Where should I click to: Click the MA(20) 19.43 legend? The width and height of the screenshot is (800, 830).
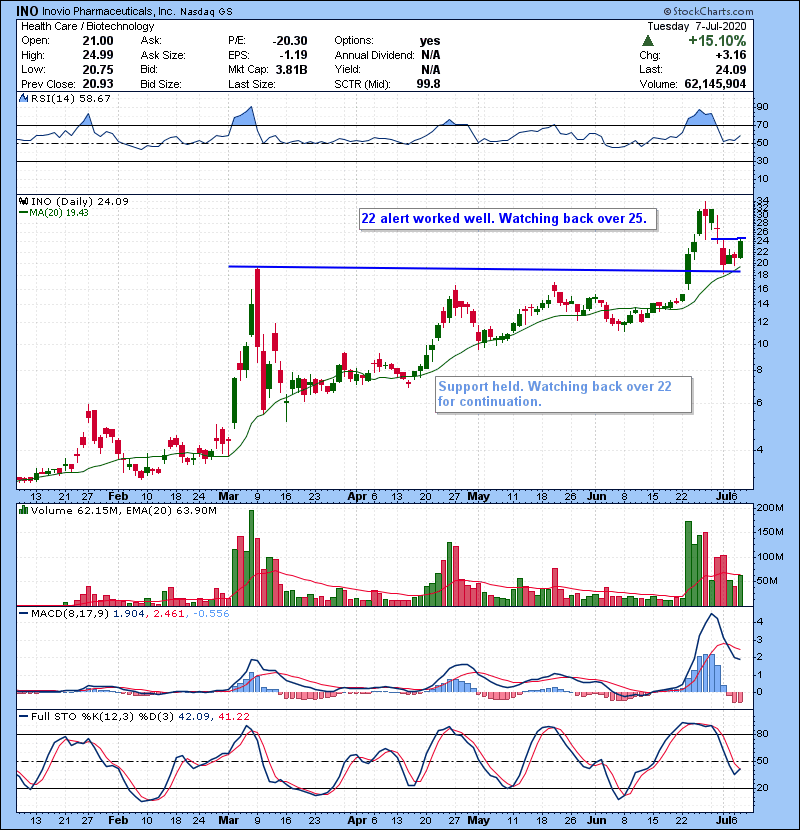click(54, 213)
